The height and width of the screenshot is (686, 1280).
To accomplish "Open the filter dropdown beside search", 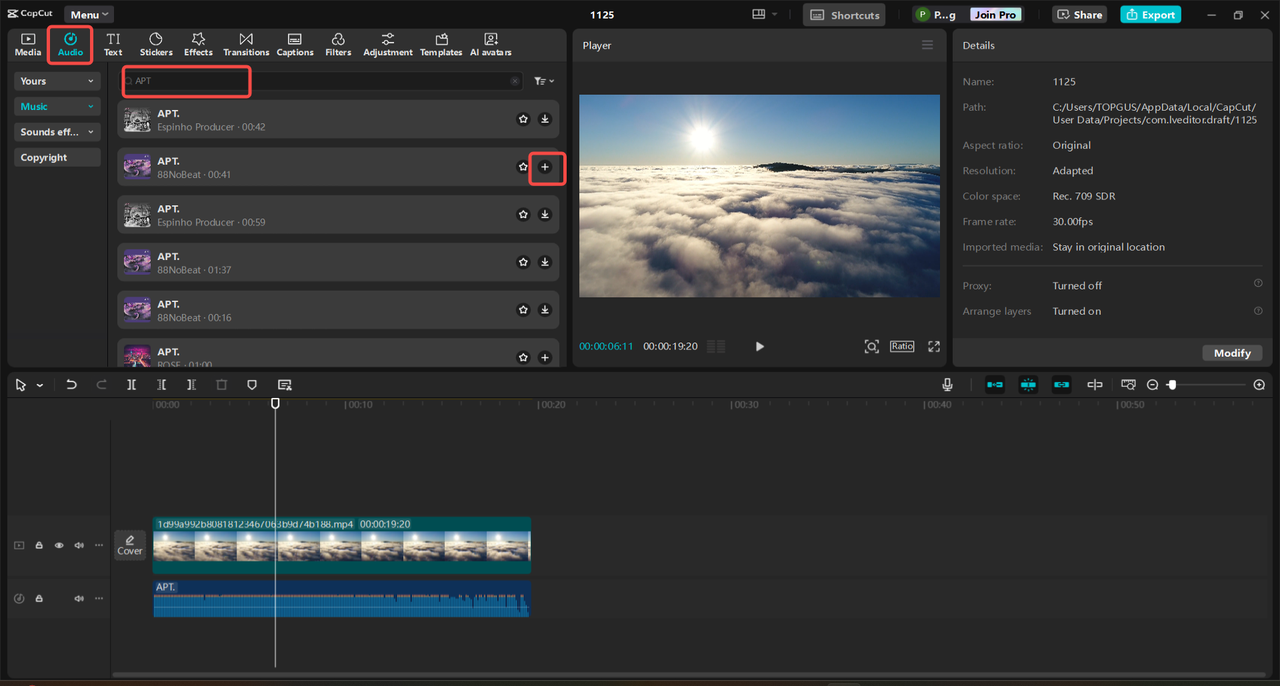I will click(x=544, y=81).
